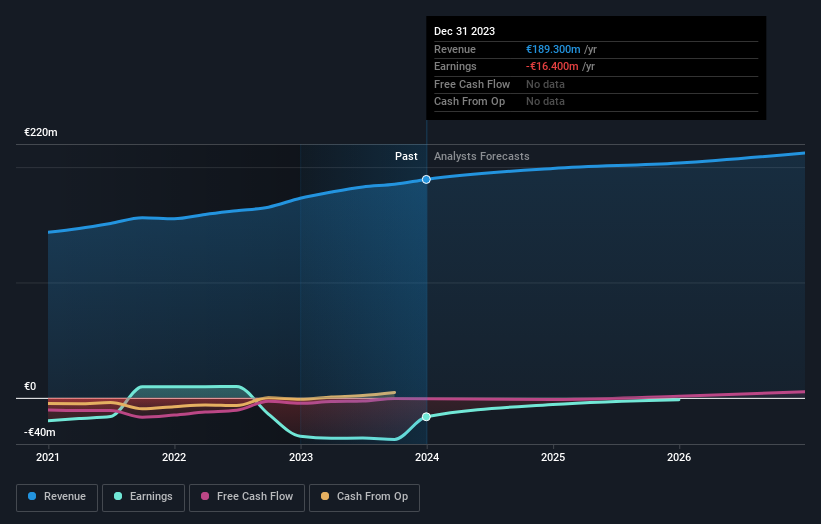The height and width of the screenshot is (524, 821).
Task: Toggle the Free Cash Flow legend button
Action: tap(247, 497)
